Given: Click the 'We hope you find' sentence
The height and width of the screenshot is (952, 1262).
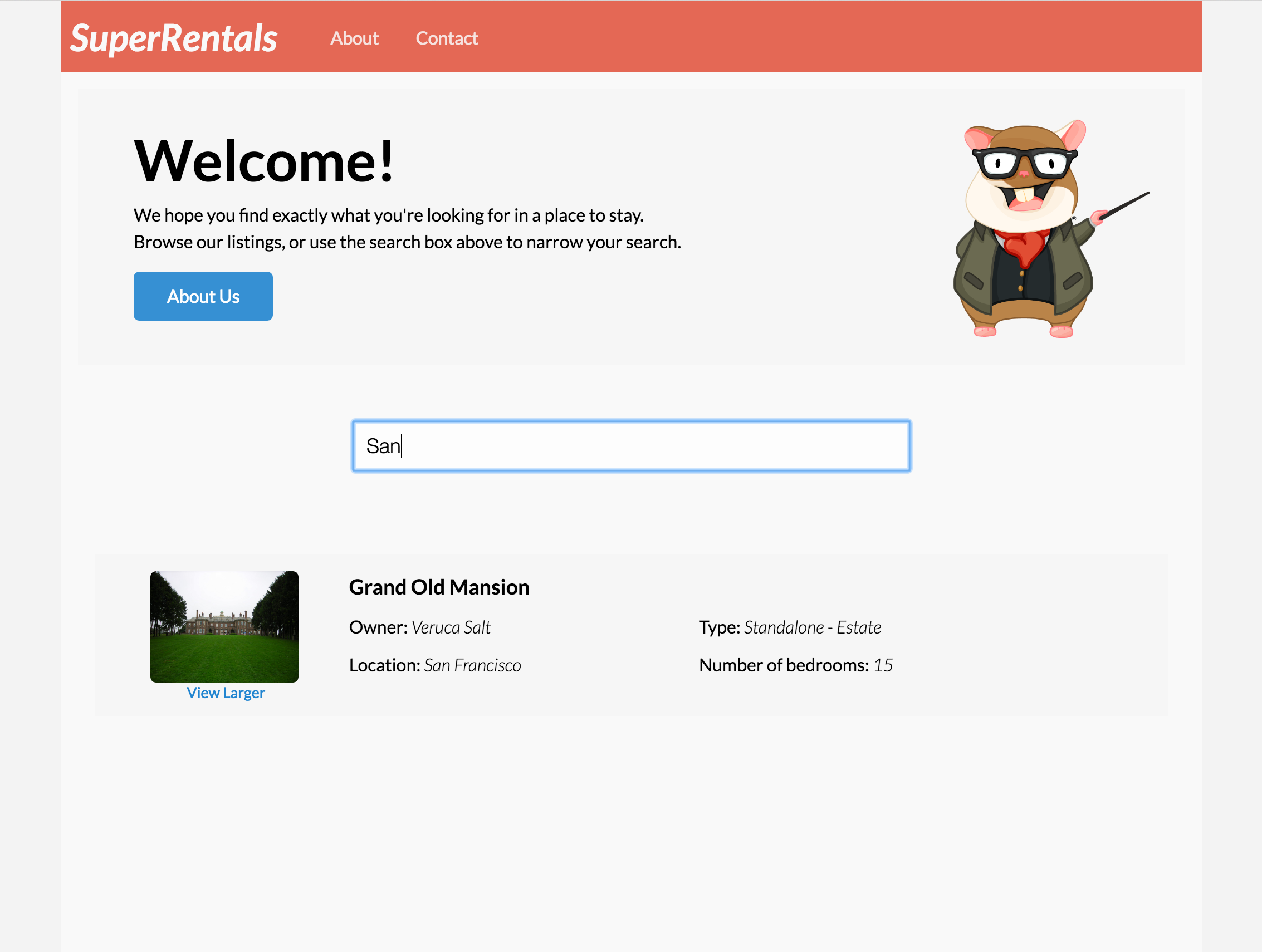Looking at the screenshot, I should pyautogui.click(x=388, y=215).
